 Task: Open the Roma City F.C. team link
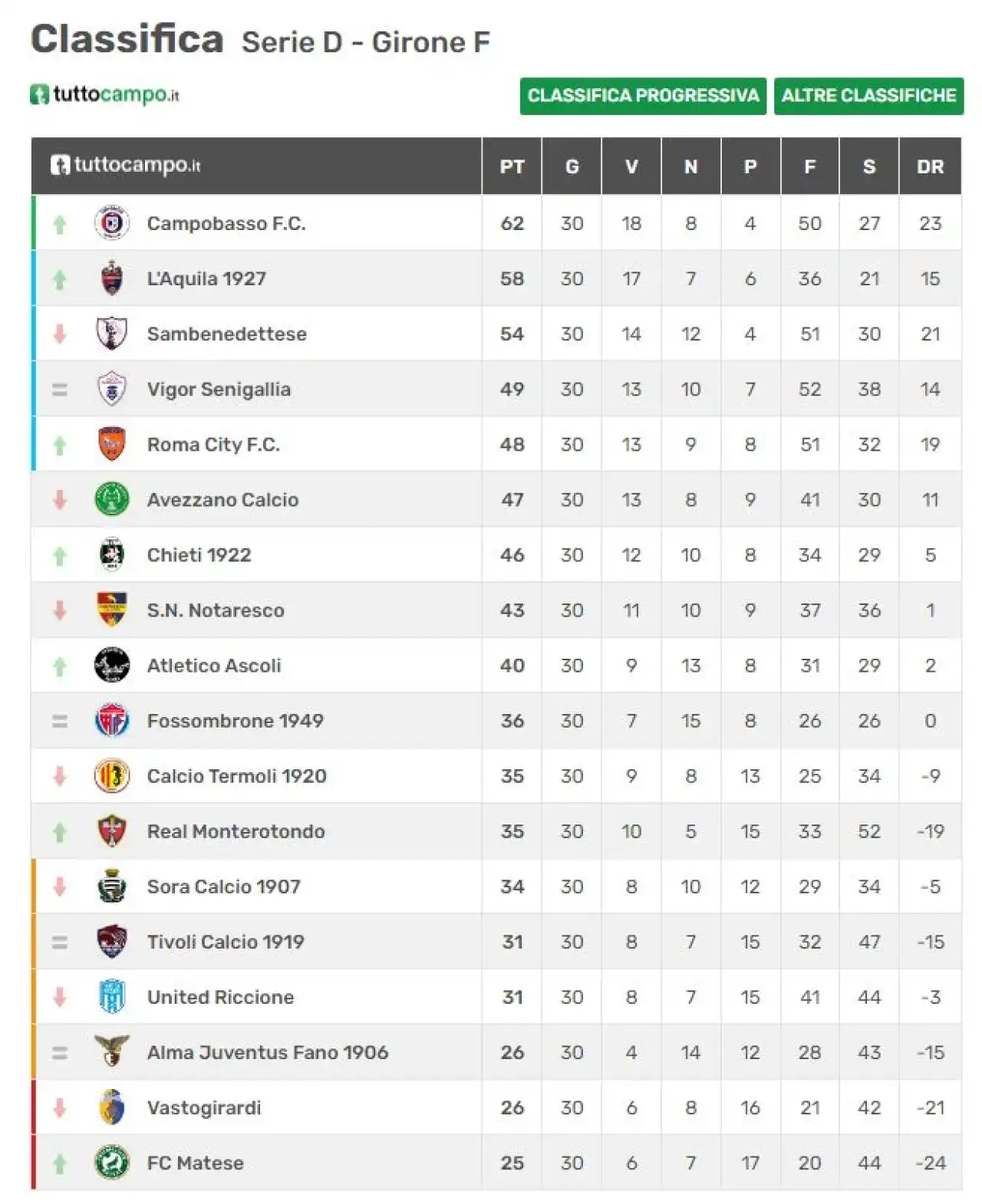(x=213, y=444)
